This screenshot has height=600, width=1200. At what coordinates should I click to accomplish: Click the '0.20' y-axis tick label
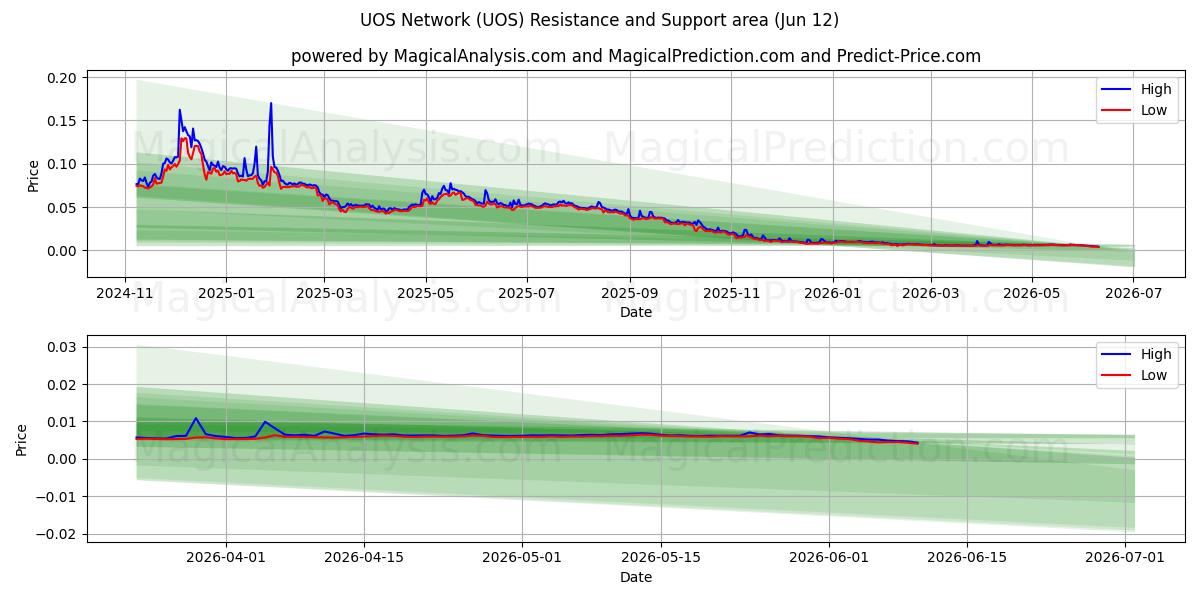coord(64,78)
